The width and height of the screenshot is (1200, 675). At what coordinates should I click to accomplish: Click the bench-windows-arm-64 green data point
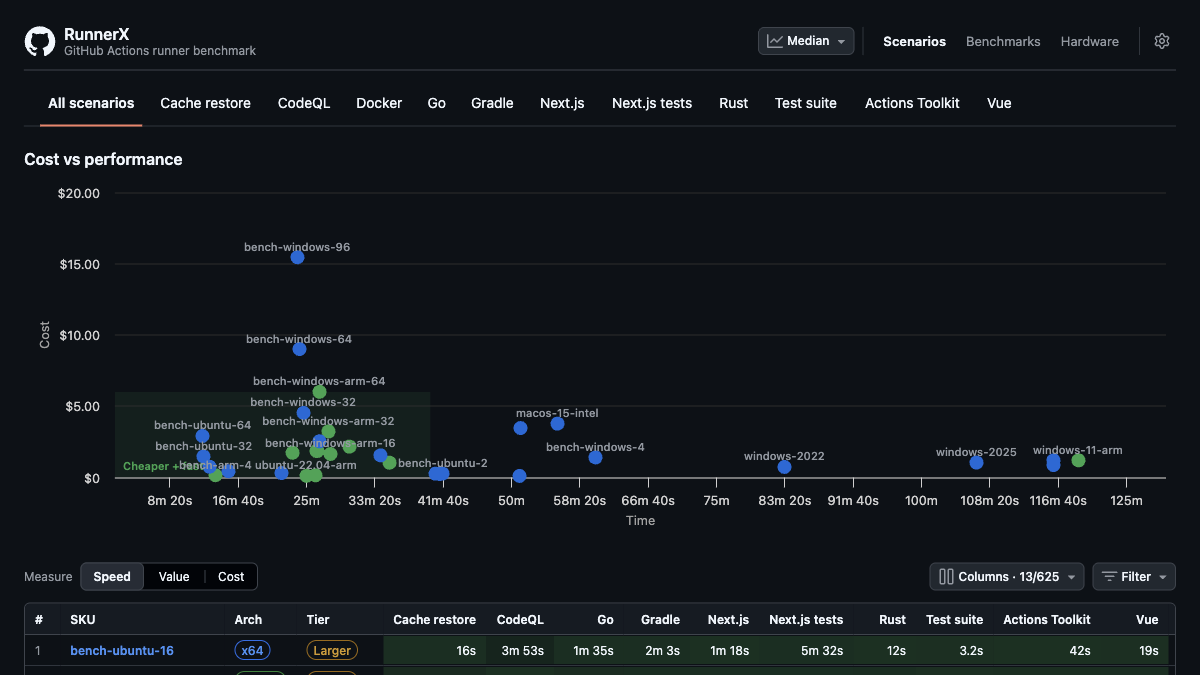pyautogui.click(x=319, y=392)
